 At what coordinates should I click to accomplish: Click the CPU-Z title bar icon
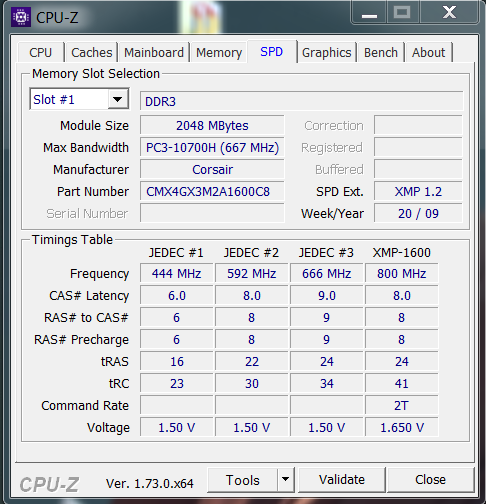click(x=21, y=17)
